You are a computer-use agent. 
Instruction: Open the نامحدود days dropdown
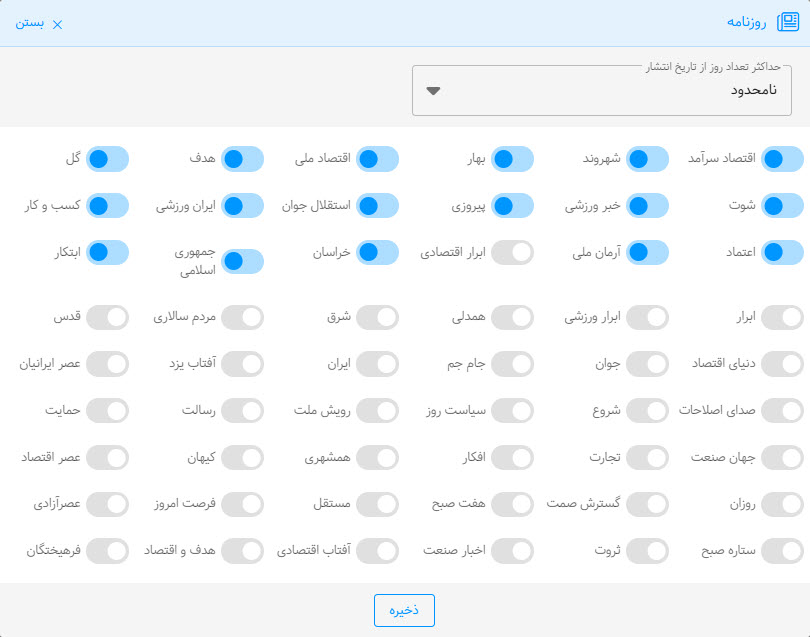point(602,91)
